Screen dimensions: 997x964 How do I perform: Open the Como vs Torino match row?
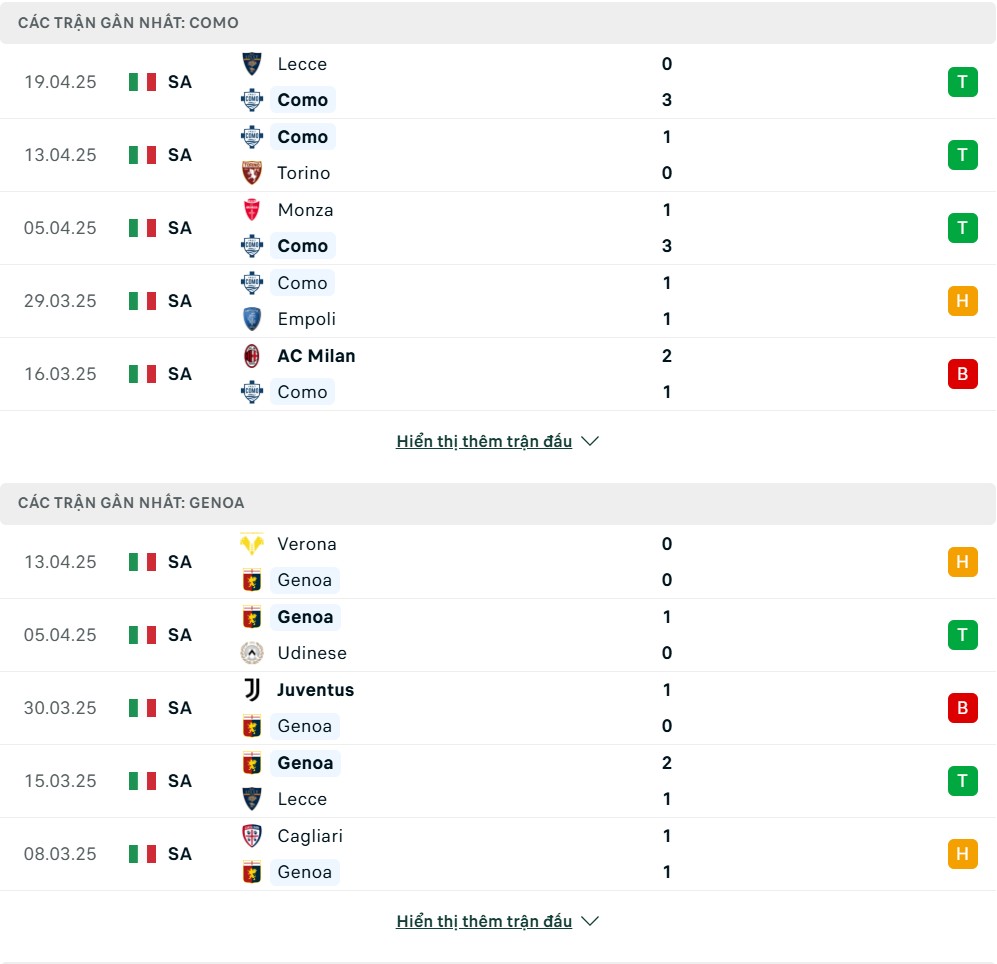(498, 155)
